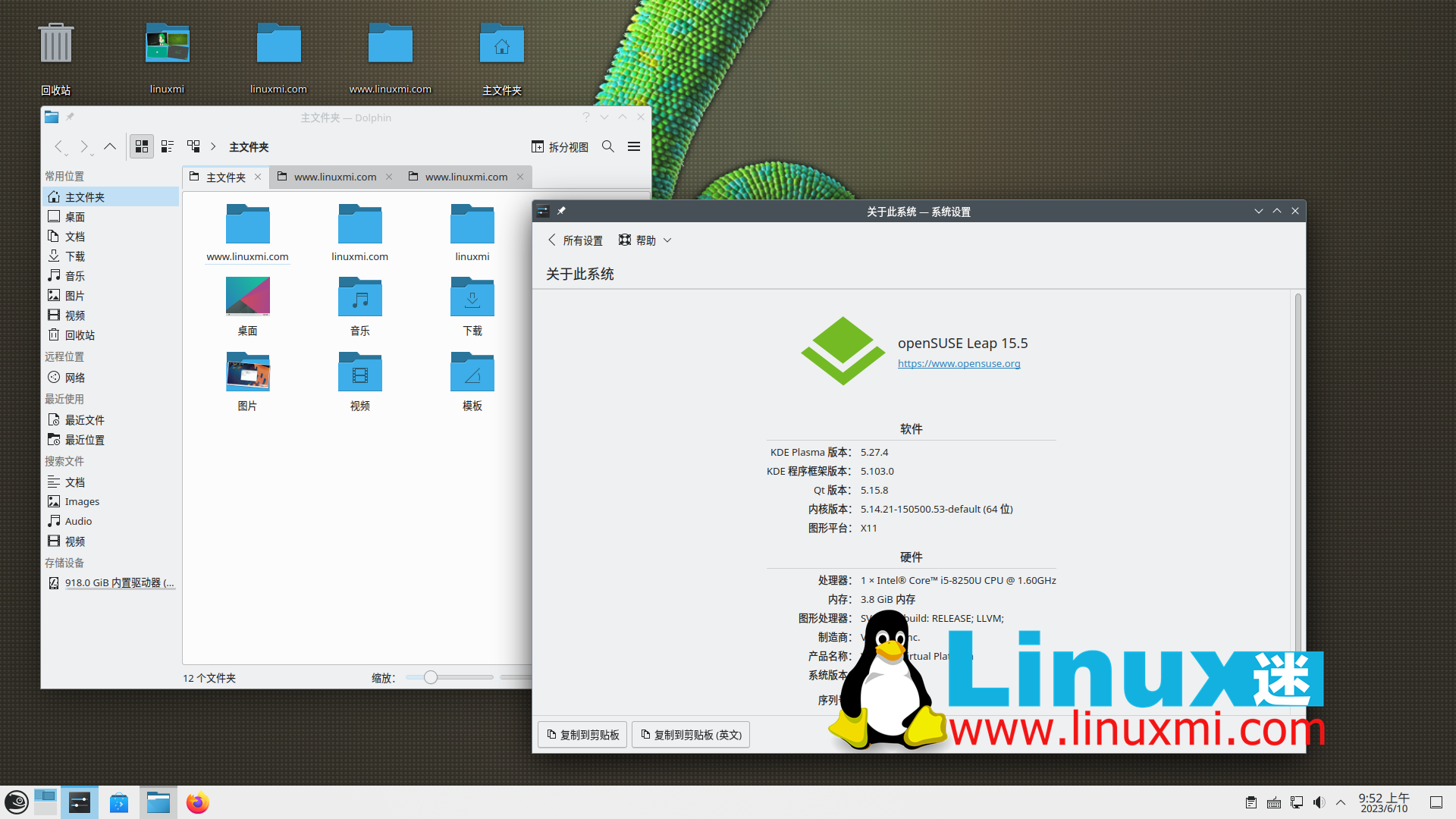
Task: Select the 下载 folder in file view
Action: pyautogui.click(x=472, y=306)
